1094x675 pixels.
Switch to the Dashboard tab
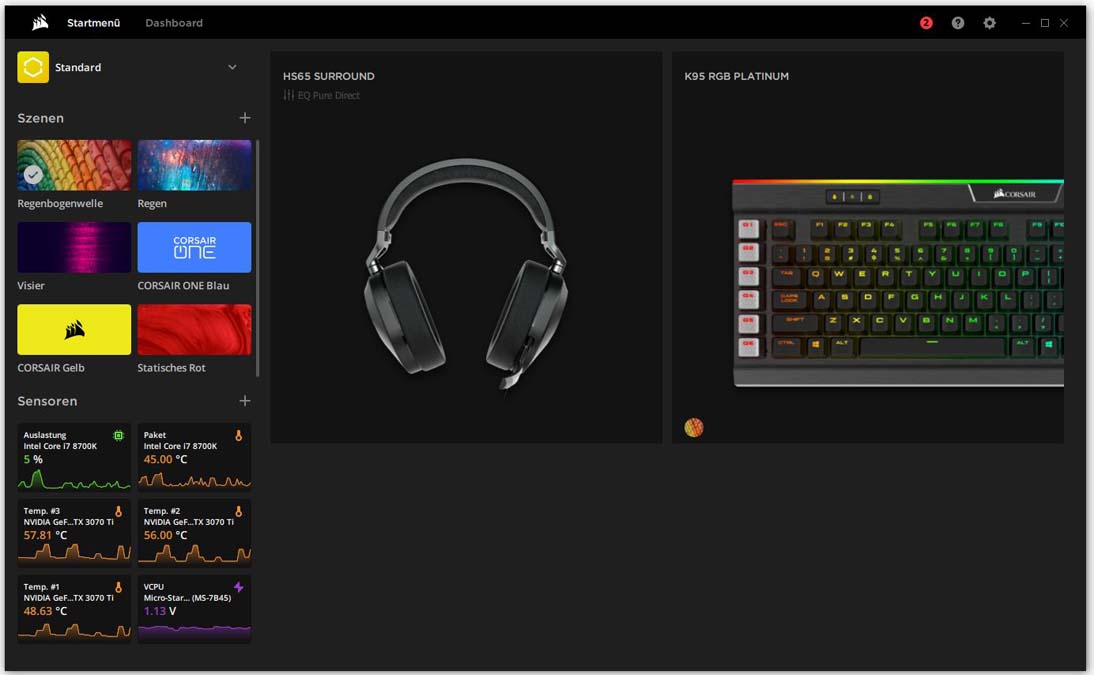pyautogui.click(x=174, y=23)
